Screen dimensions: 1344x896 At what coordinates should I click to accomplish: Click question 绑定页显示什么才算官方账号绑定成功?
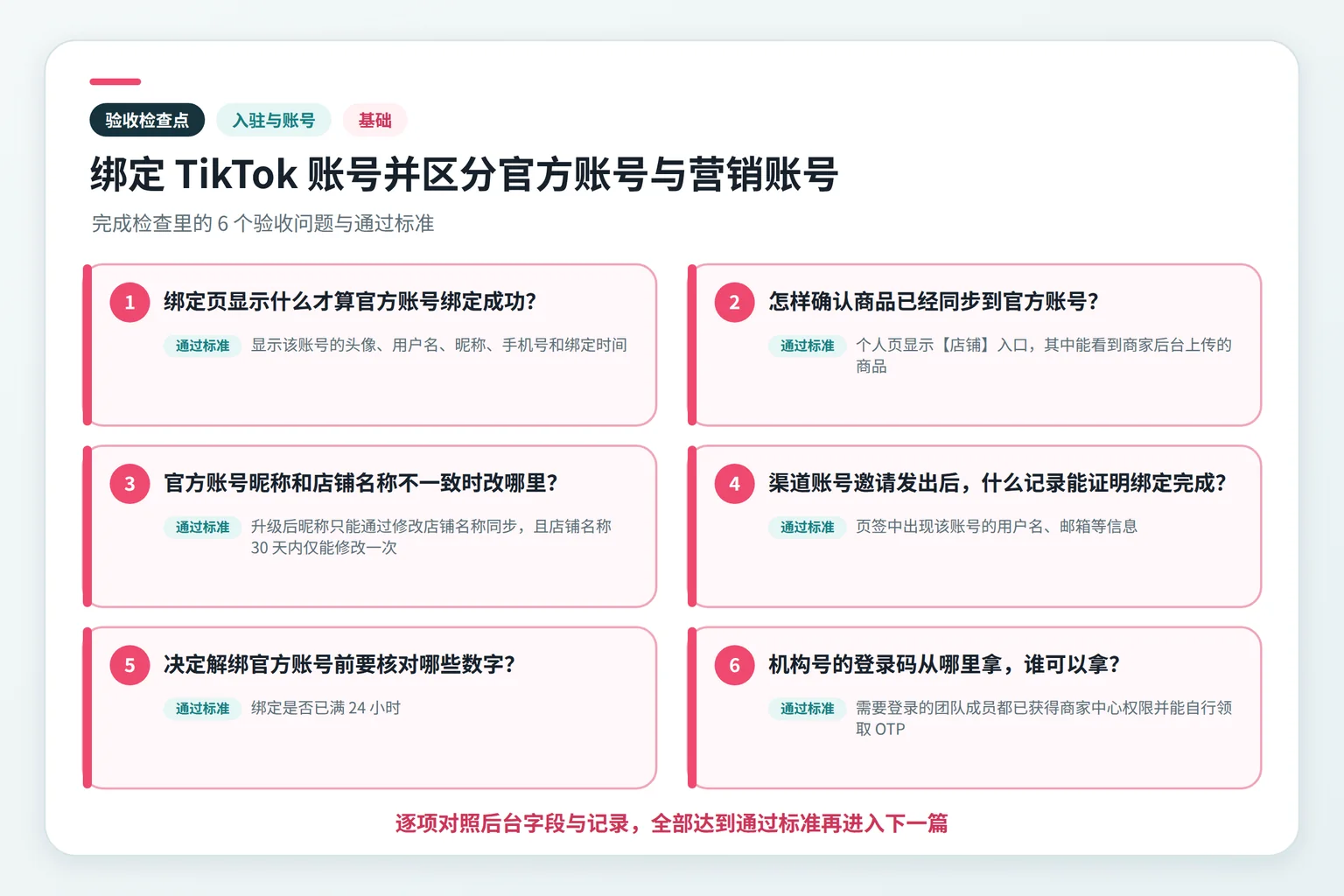tap(350, 302)
